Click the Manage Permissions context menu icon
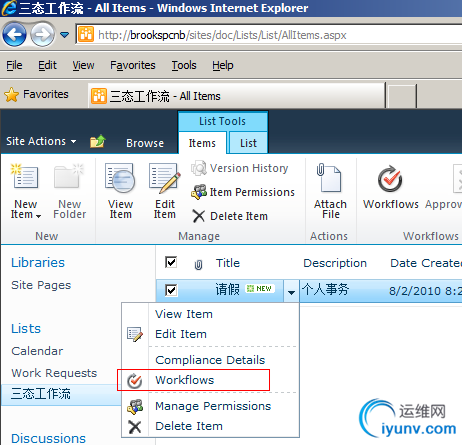 tap(135, 407)
